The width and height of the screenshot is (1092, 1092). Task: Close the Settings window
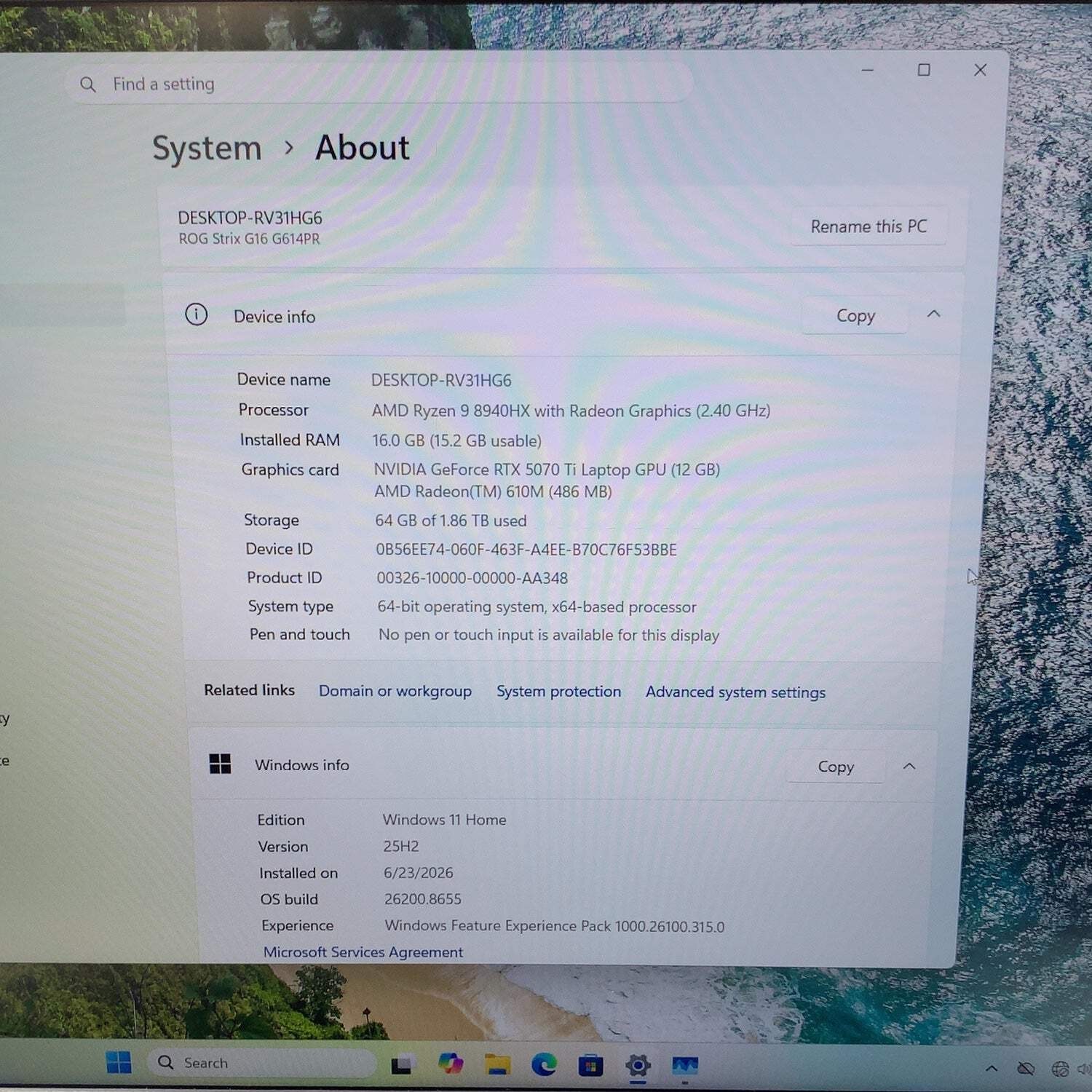tap(981, 70)
